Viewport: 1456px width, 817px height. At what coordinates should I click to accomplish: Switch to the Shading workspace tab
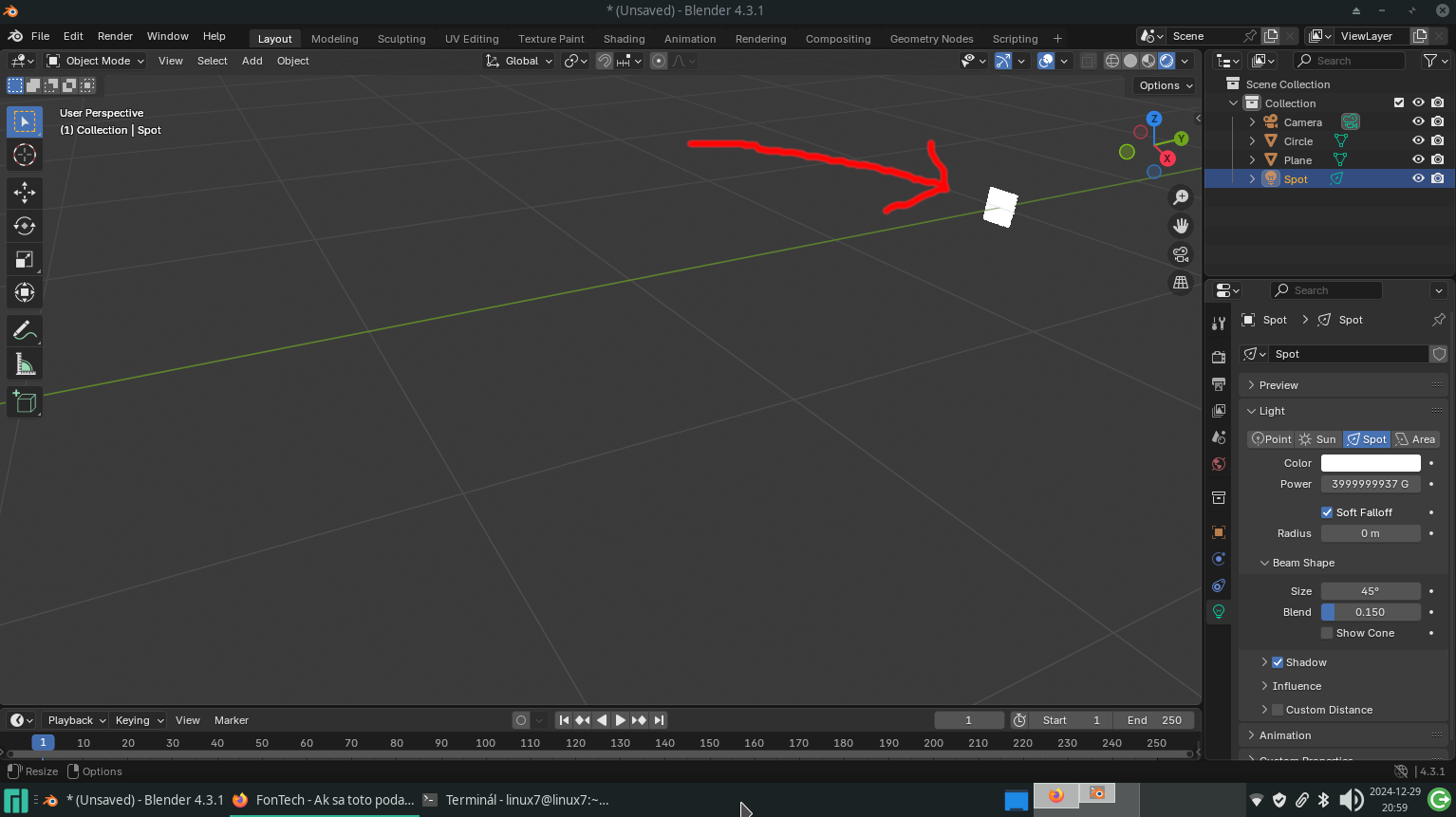click(624, 39)
